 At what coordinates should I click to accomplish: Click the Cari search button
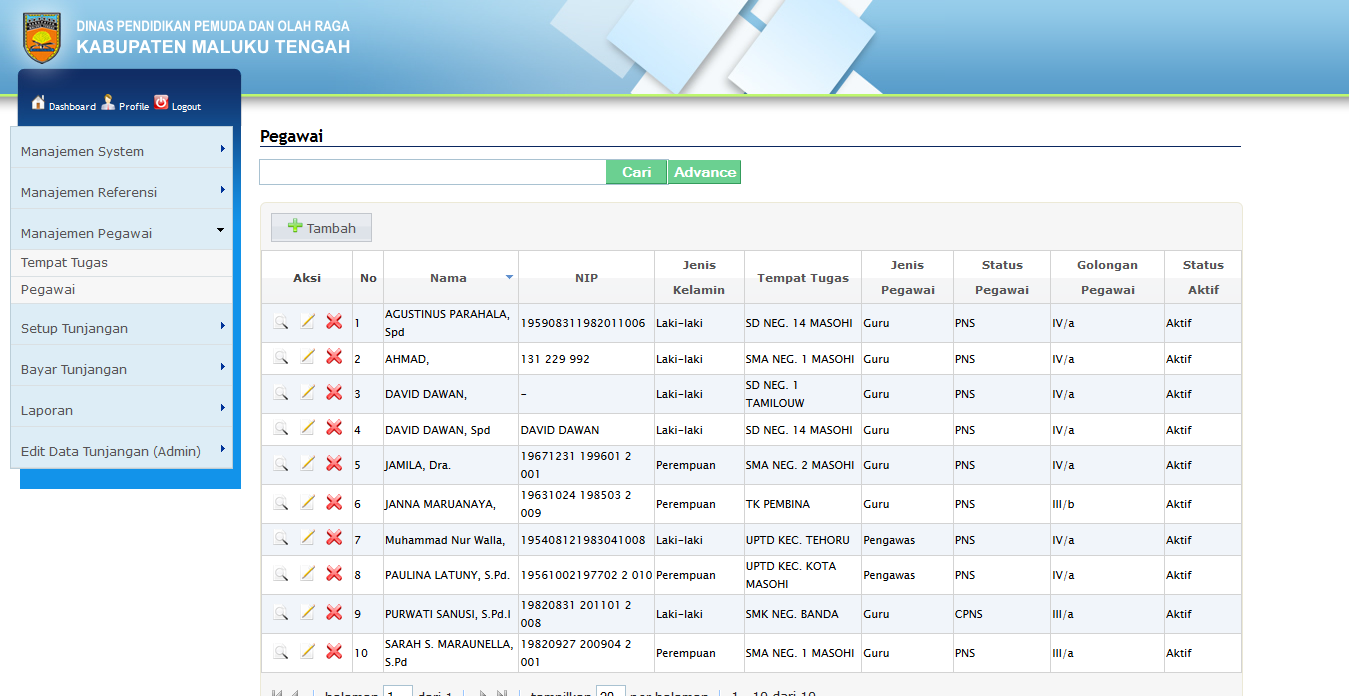coord(636,172)
